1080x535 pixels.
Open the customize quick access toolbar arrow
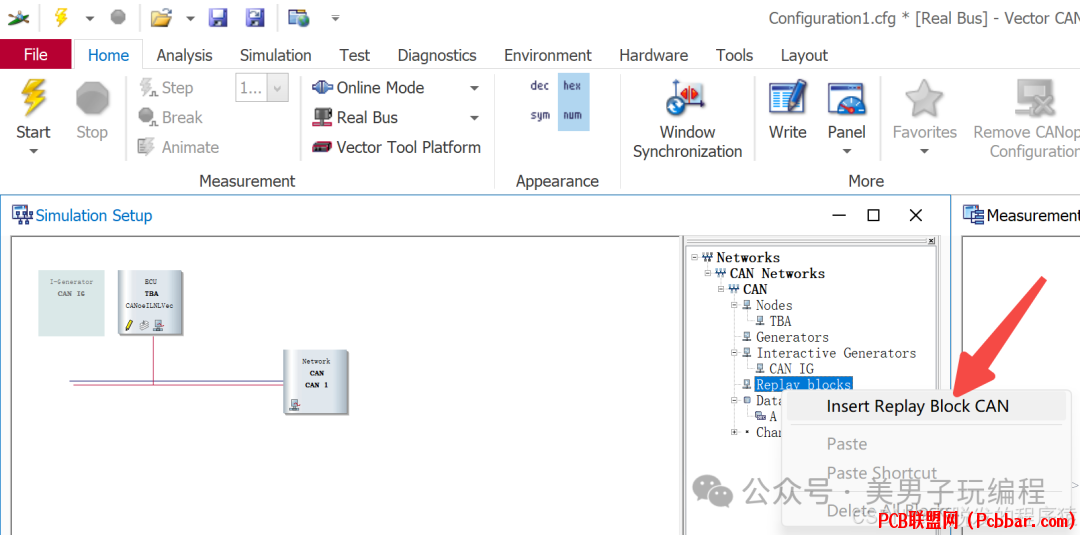click(x=335, y=18)
